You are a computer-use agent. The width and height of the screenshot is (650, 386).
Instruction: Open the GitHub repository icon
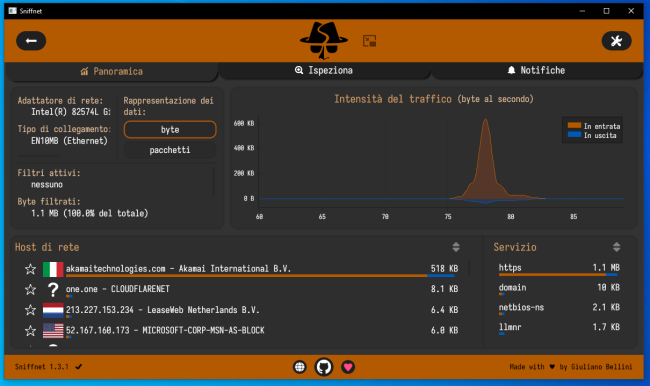click(x=324, y=367)
